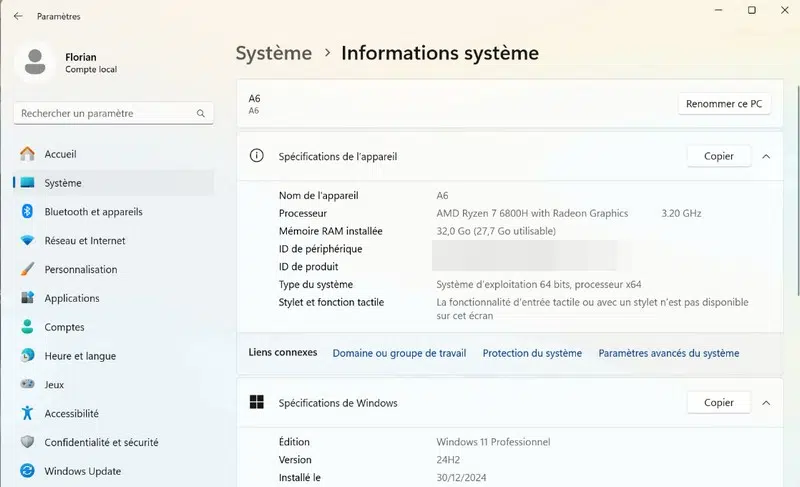Viewport: 800px width, 487px height.
Task: Collapse Spécifications de Windows section chevron
Action: click(x=766, y=403)
